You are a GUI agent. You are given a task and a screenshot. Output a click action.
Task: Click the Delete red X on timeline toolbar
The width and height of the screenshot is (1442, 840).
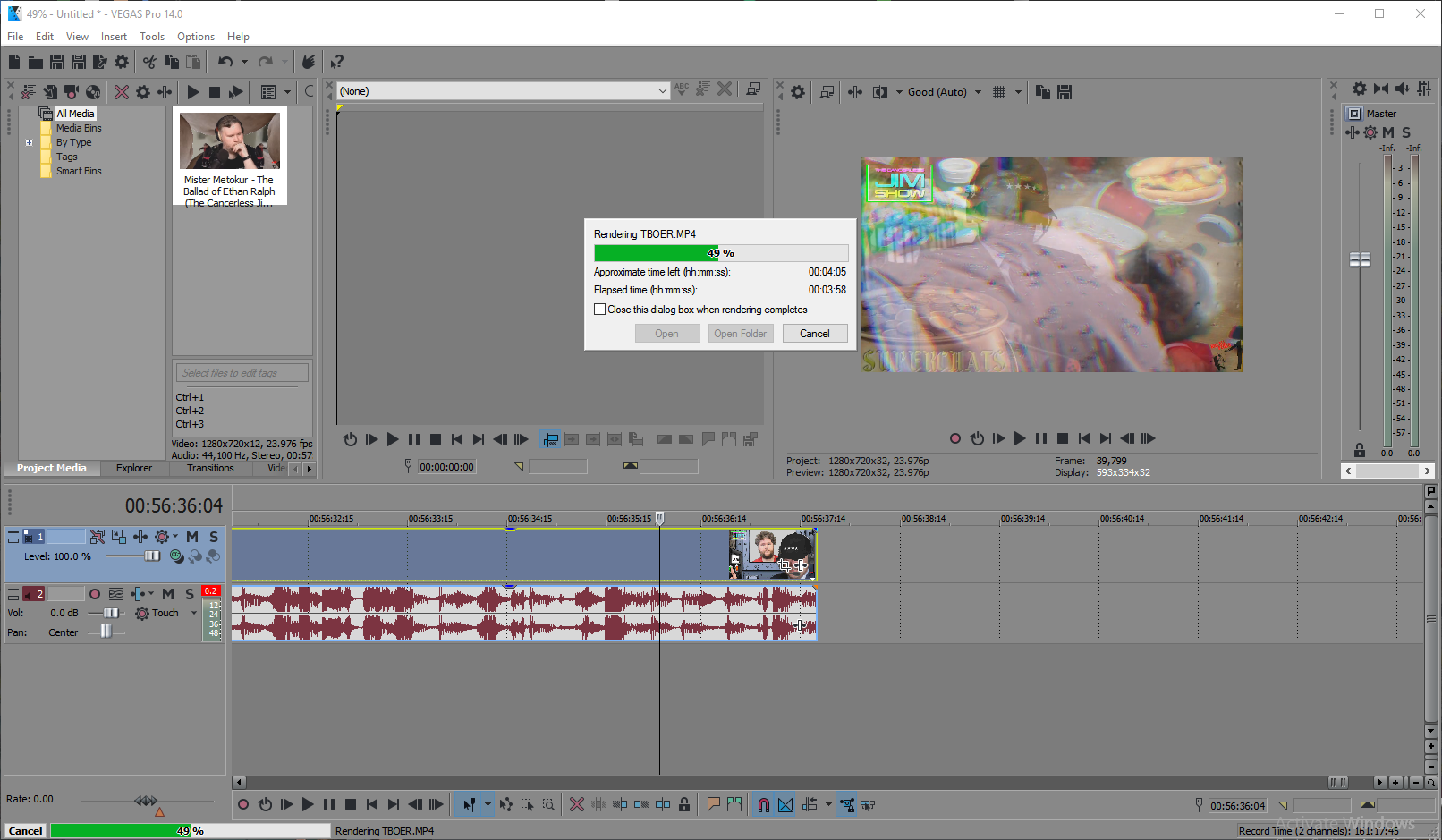(x=577, y=804)
